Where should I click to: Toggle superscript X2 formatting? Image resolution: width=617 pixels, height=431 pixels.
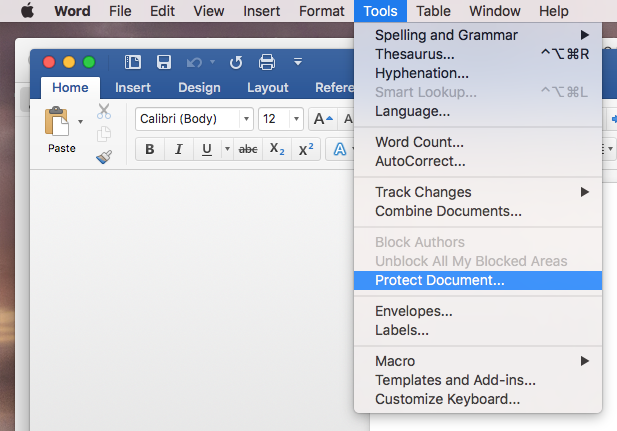(306, 149)
